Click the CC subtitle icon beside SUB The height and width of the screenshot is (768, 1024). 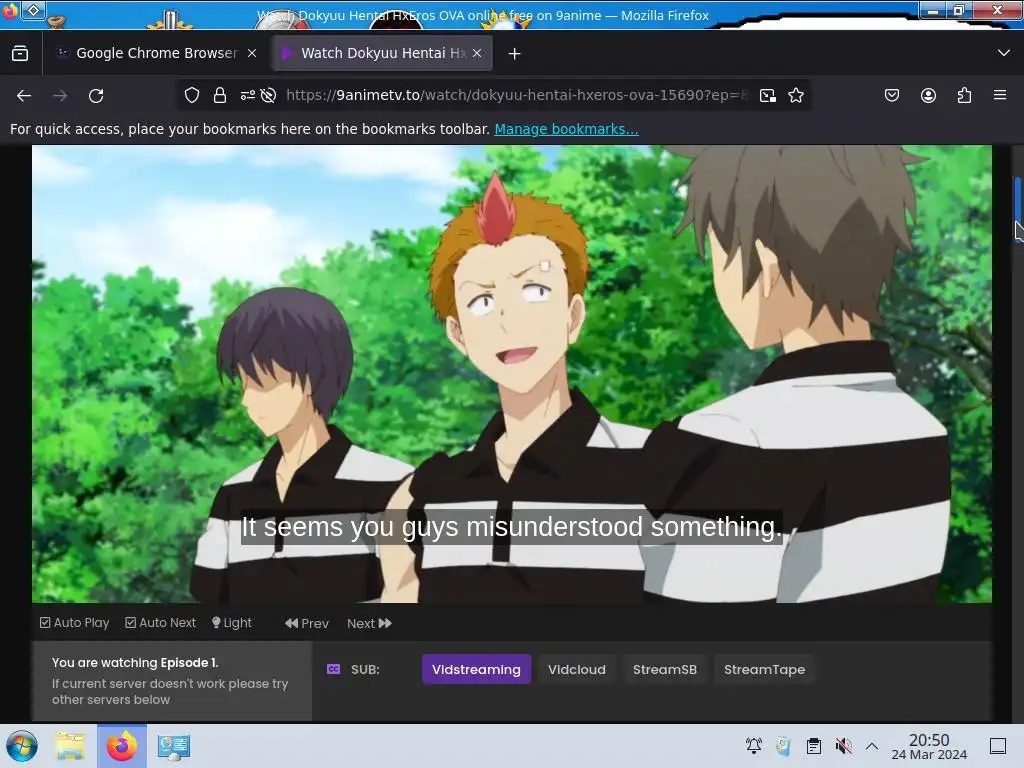click(333, 669)
